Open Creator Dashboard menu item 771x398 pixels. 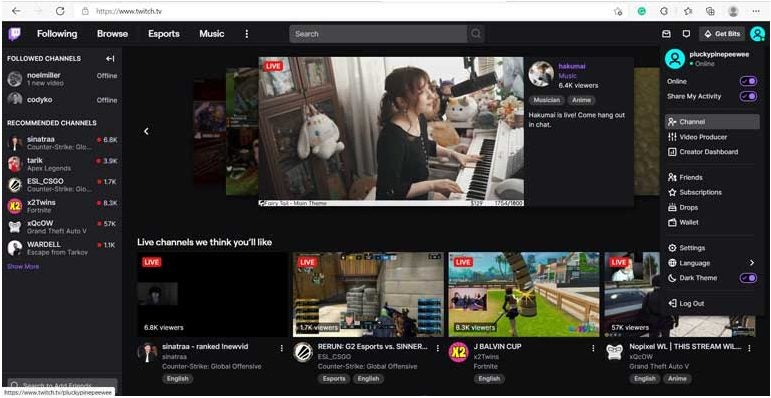tap(712, 152)
